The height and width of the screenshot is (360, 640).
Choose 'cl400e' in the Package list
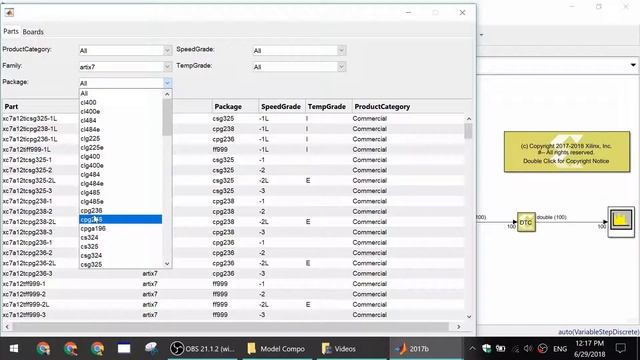[x=120, y=111]
